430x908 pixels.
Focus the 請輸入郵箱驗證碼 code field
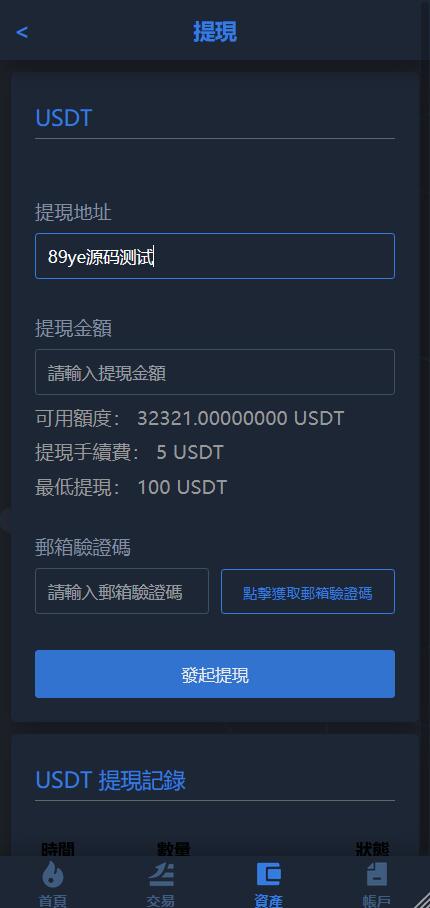pyautogui.click(x=122, y=591)
